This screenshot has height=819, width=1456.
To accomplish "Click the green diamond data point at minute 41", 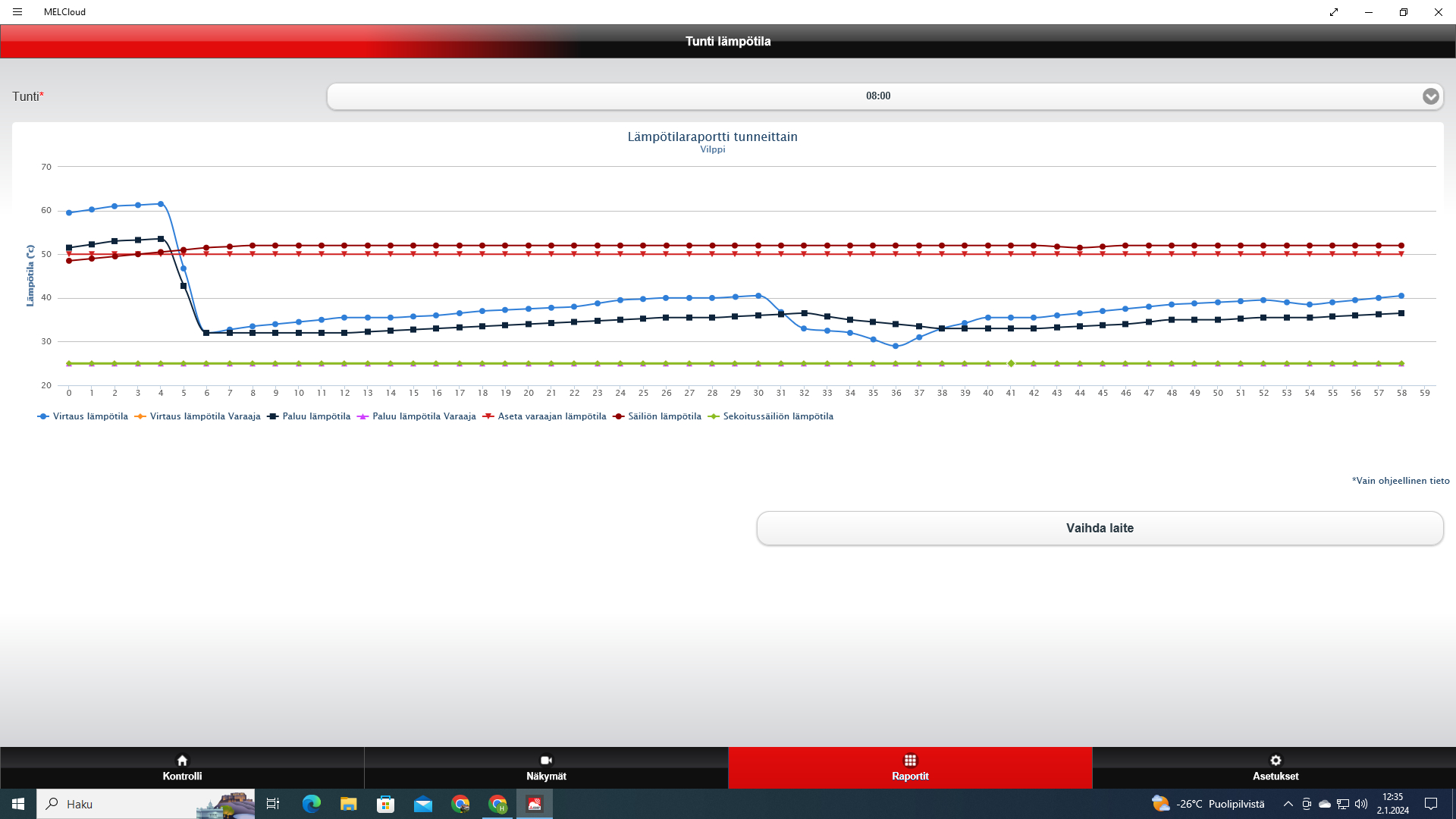I will pos(1011,363).
